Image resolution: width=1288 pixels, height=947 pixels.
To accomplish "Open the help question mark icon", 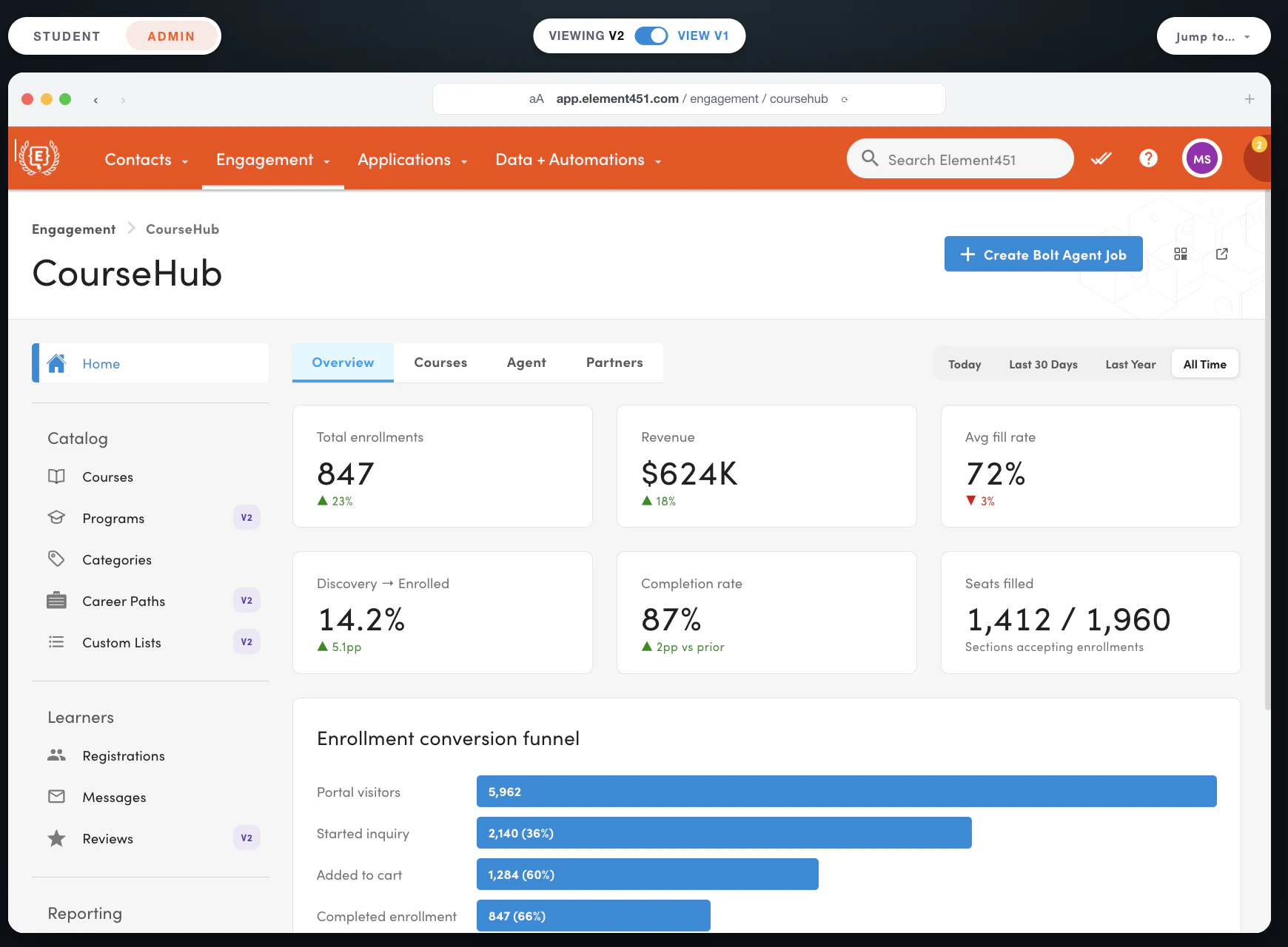I will [1148, 158].
